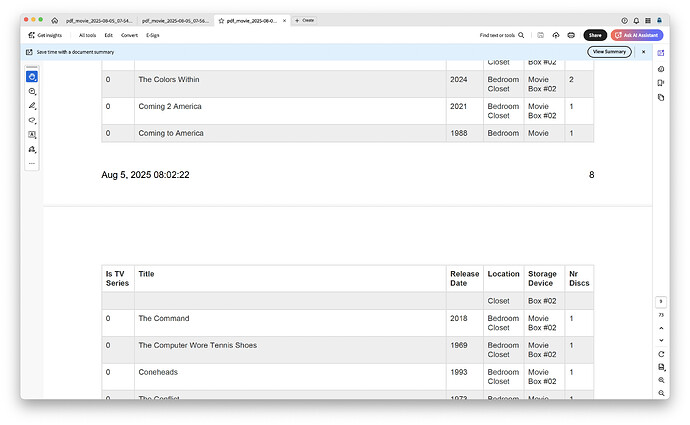Open apps grid icon
The width and height of the screenshot is (690, 425).
(x=648, y=20)
